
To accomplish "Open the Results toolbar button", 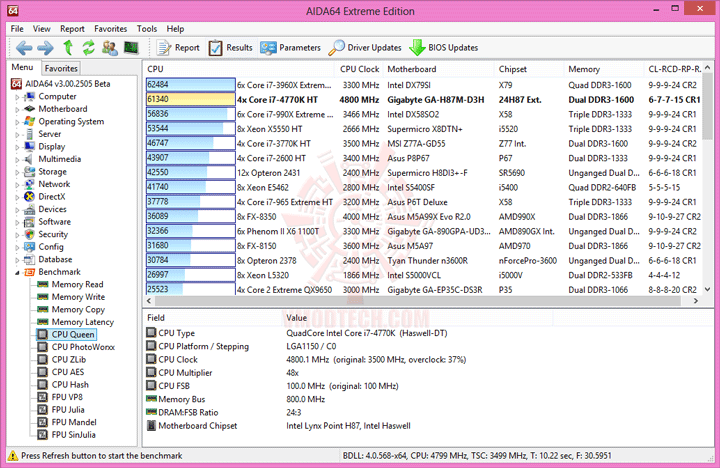I will coord(231,48).
